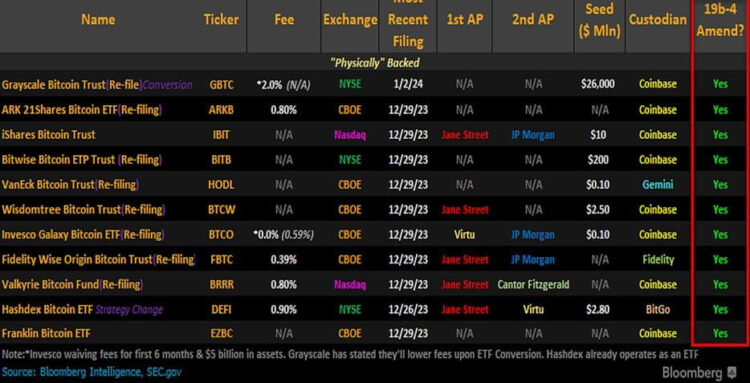750x383 pixels.
Task: Click the Nasdaq exchange in the BRRR row
Action: click(350, 285)
